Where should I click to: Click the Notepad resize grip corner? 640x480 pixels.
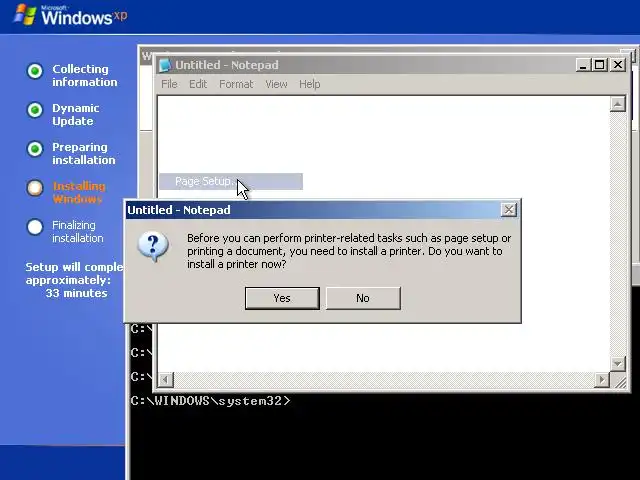pos(620,381)
